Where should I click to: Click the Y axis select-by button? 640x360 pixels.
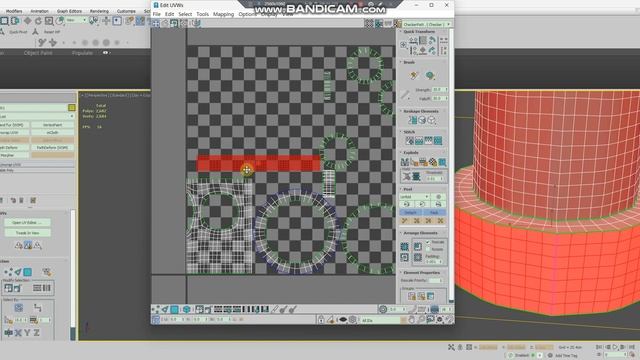point(27,333)
